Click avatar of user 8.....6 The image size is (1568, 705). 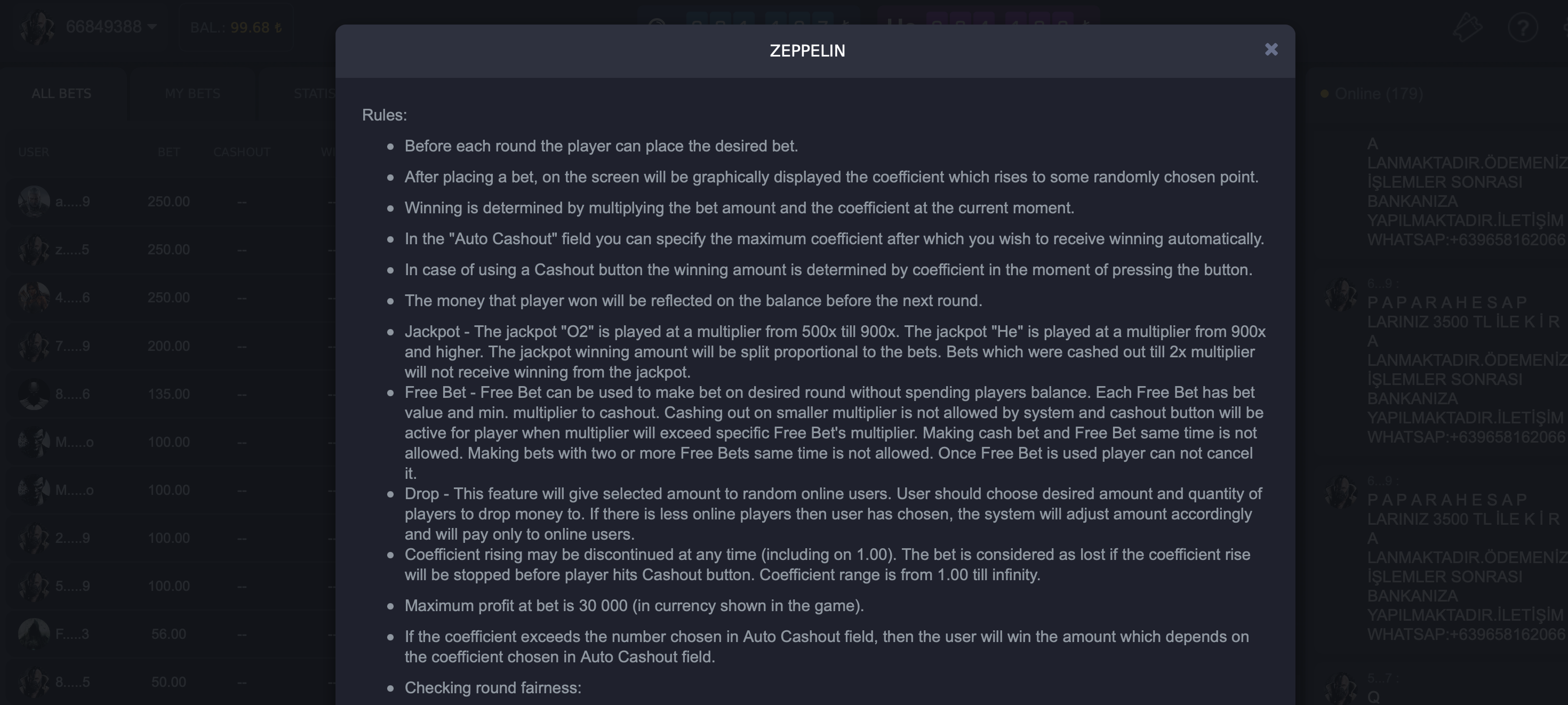coord(34,394)
